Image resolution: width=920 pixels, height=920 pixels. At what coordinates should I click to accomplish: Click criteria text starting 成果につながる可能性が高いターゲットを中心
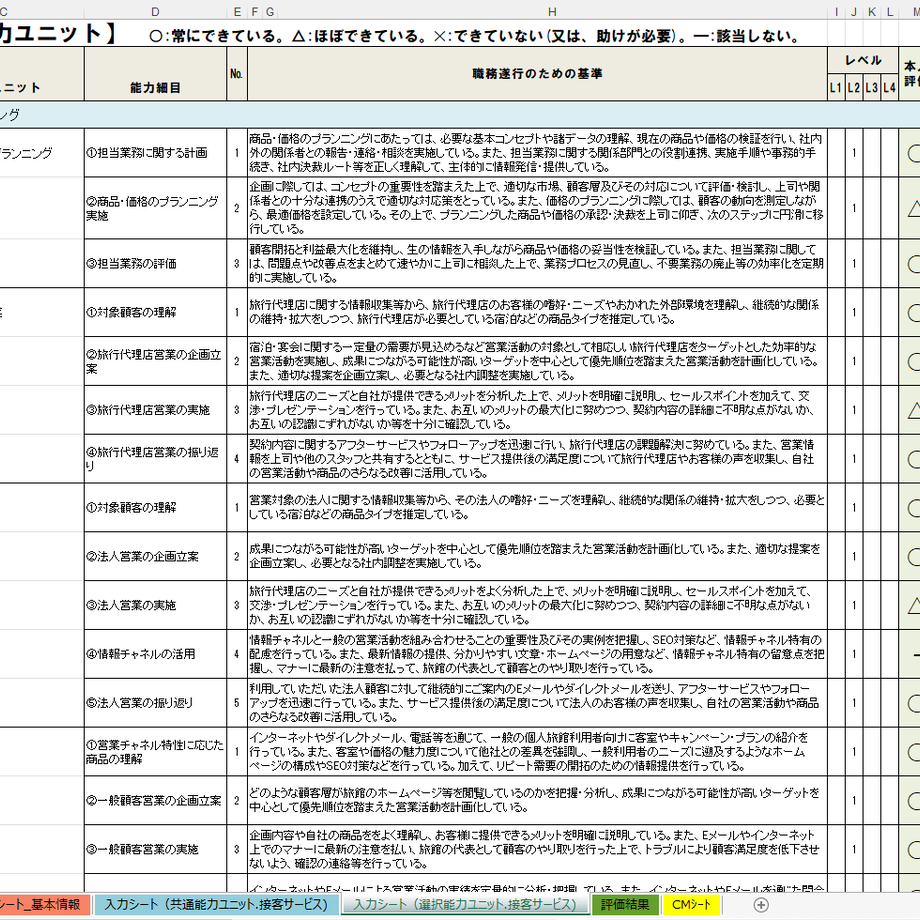click(x=537, y=556)
